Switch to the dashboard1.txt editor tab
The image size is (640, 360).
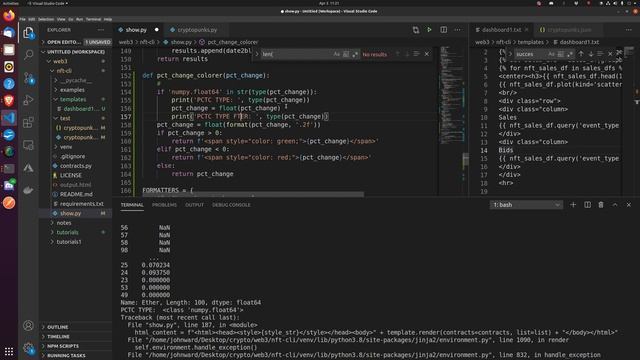[x=501, y=30]
